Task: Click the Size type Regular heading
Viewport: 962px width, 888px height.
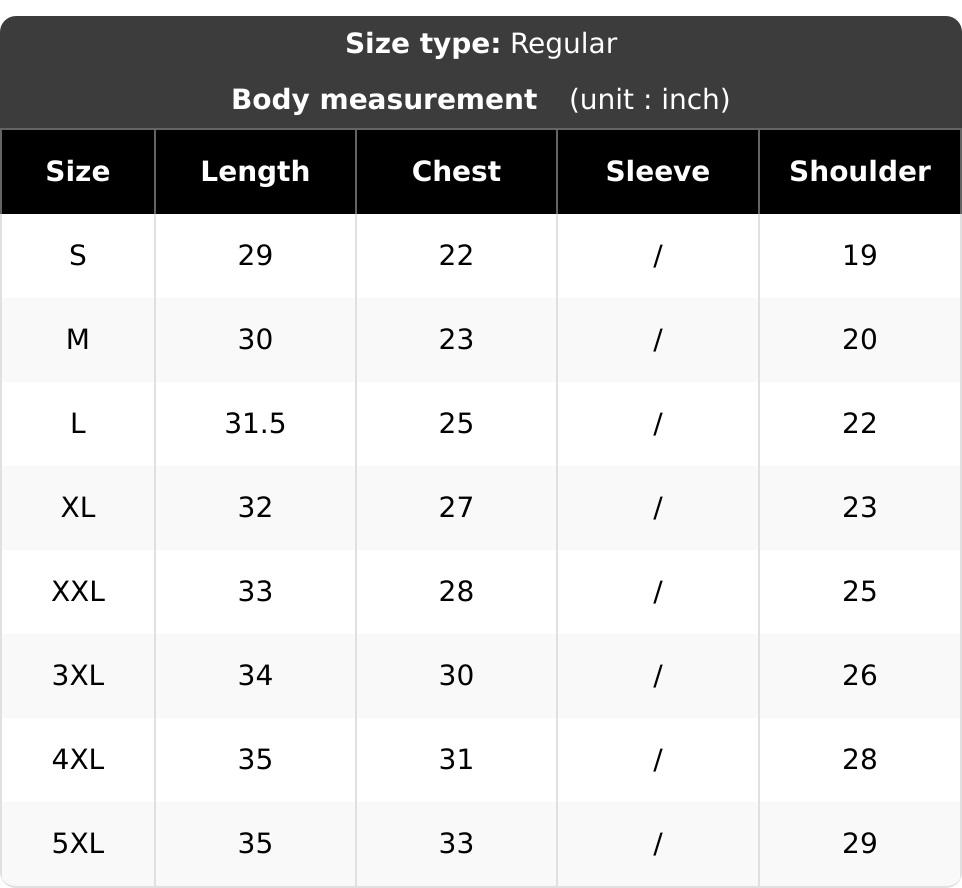Action: pos(481,44)
